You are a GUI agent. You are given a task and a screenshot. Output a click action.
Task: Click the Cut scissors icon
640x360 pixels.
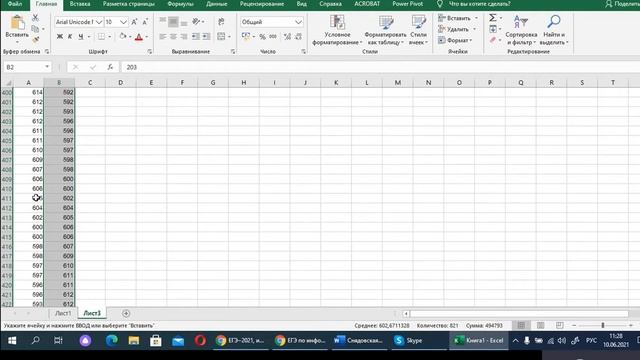[36, 18]
